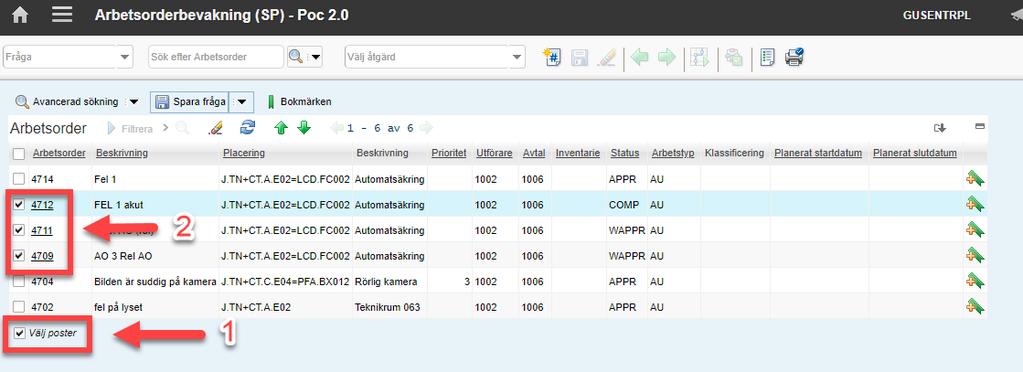Open Avancerad sökning dropdown arrow
1023x372 pixels.
(133, 102)
